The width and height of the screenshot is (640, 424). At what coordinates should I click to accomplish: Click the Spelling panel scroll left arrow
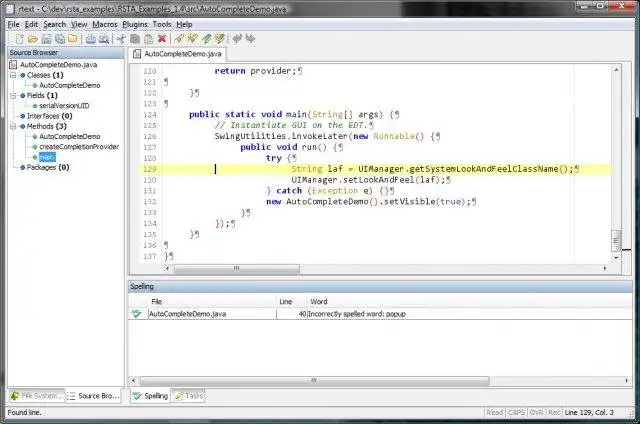pyautogui.click(x=133, y=381)
